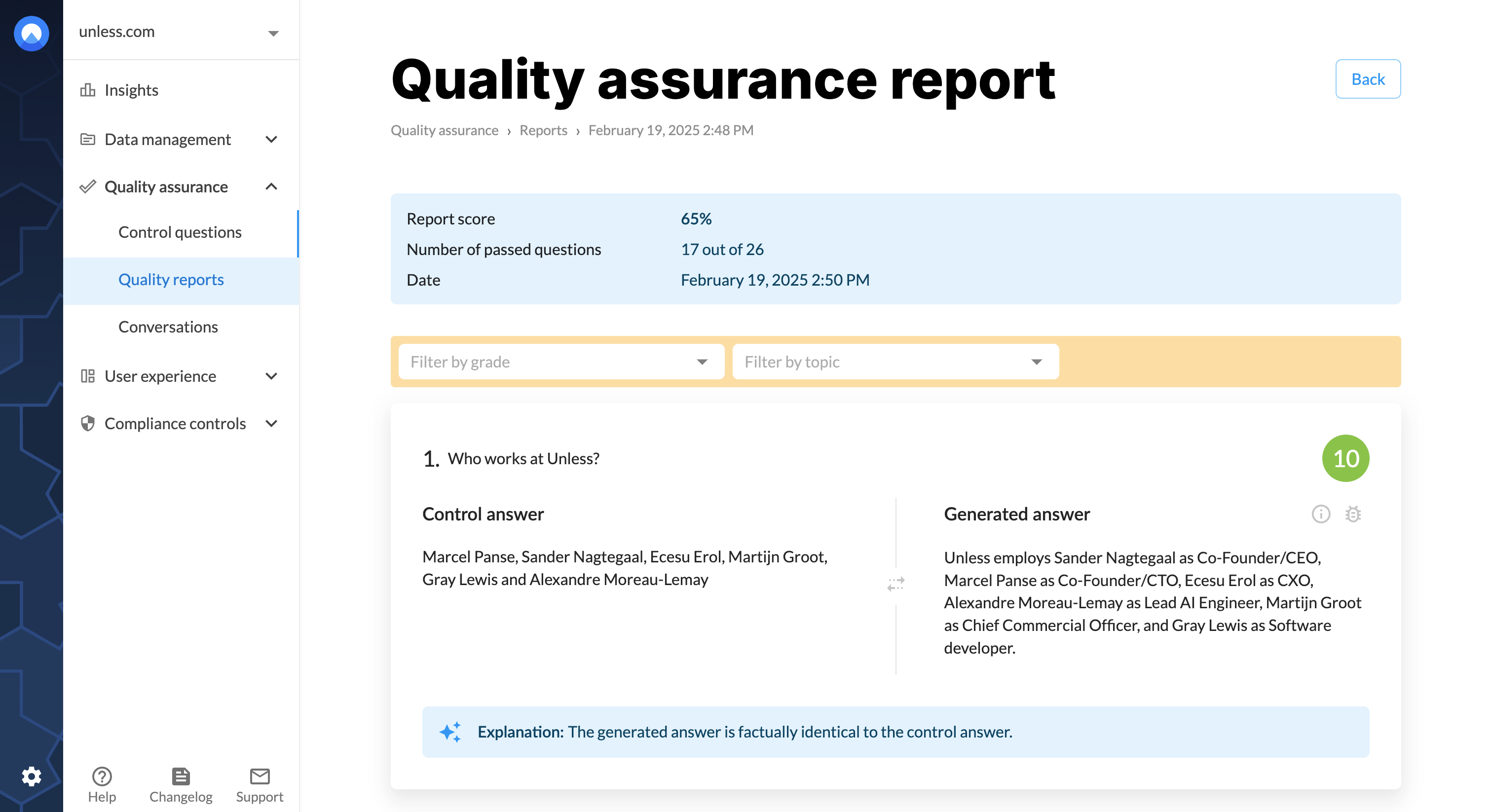Click the Quality assurance menu label
Image resolution: width=1492 pixels, height=812 pixels.
tap(166, 186)
